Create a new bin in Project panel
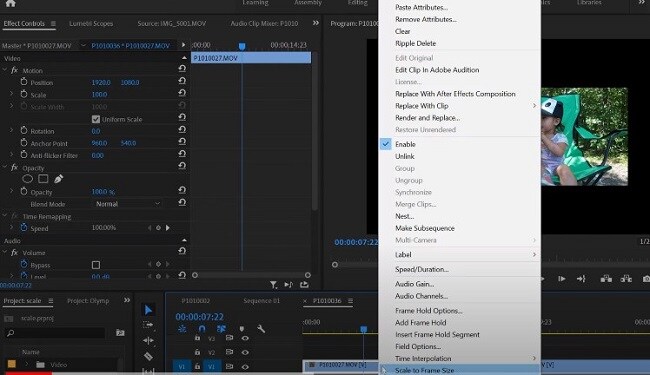650x375 pixels. tap(120, 332)
